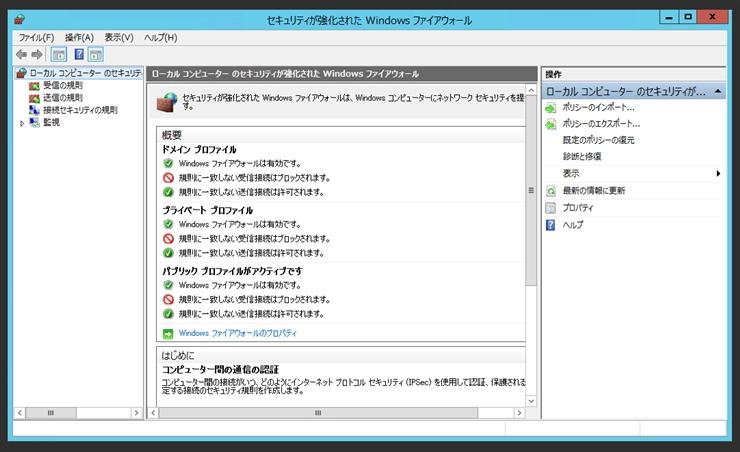
Task: Click the ポリシーのインポート icon
Action: pos(551,108)
